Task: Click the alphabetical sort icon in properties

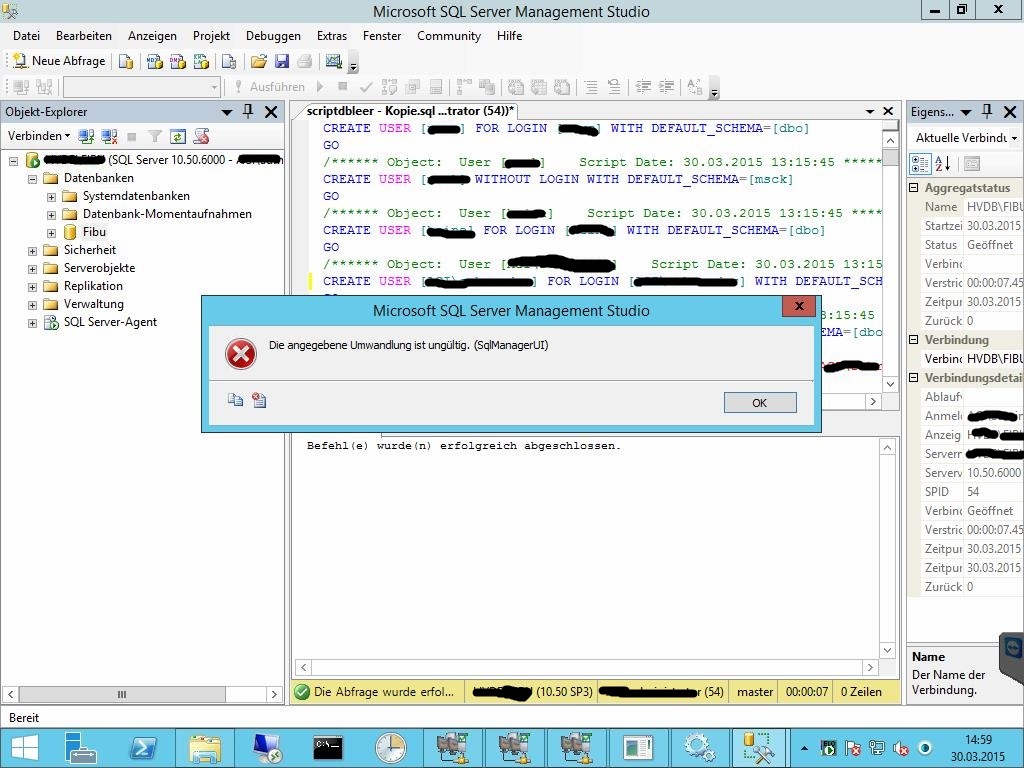Action: 942,163
